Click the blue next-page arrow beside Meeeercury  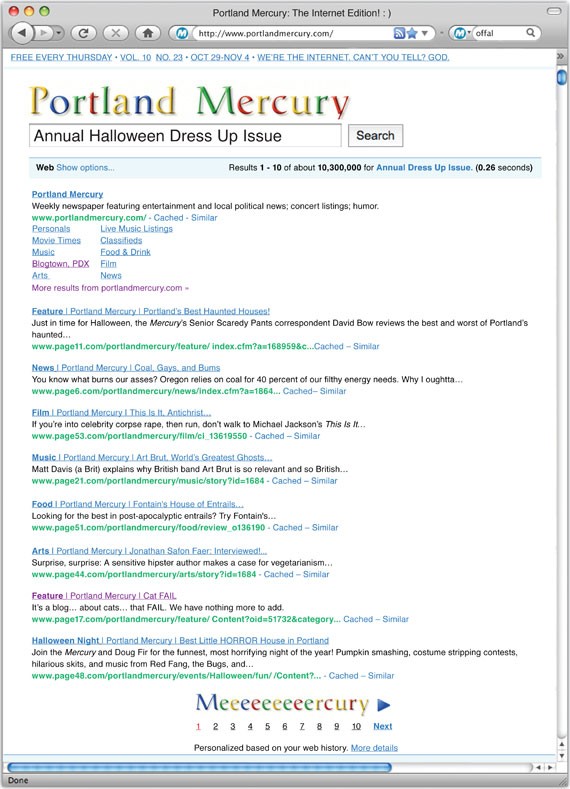[x=383, y=705]
